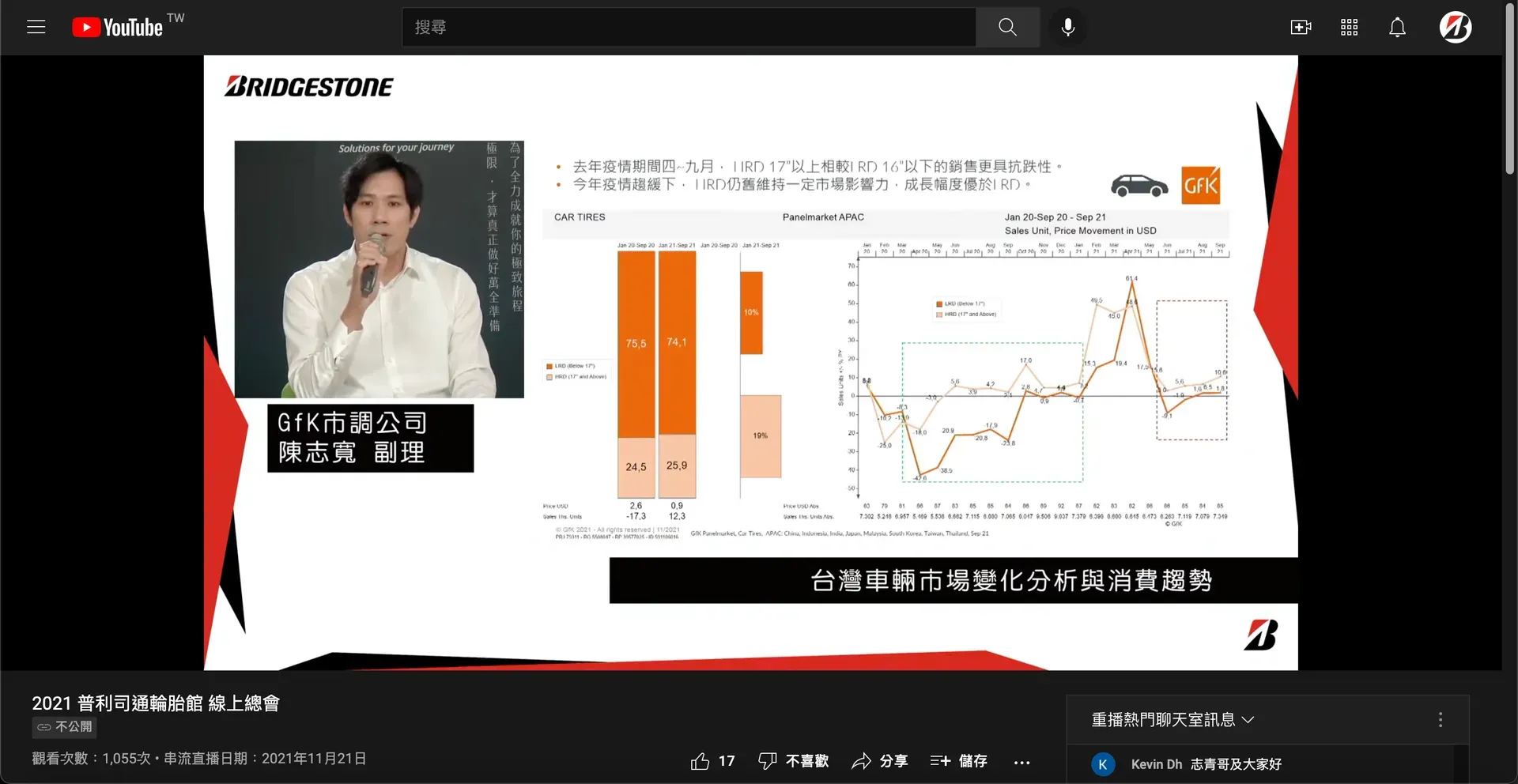
Task: Dislike the video with thumbs-down
Action: tap(793, 761)
